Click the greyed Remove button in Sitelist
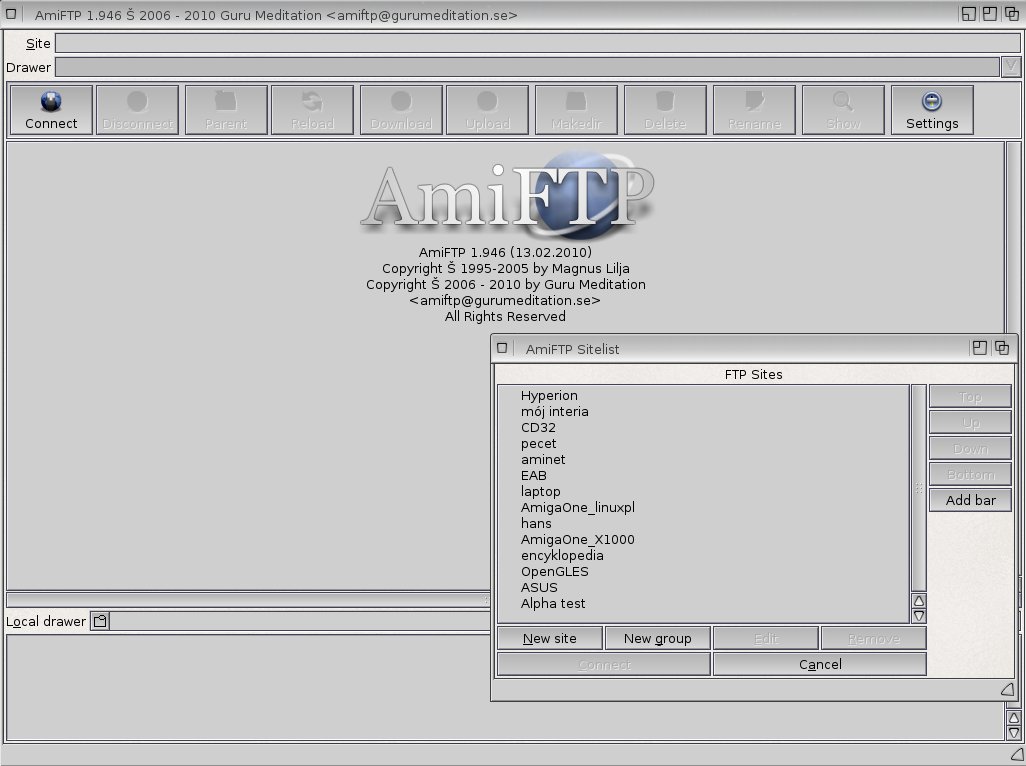The height and width of the screenshot is (766, 1026). coord(874,638)
